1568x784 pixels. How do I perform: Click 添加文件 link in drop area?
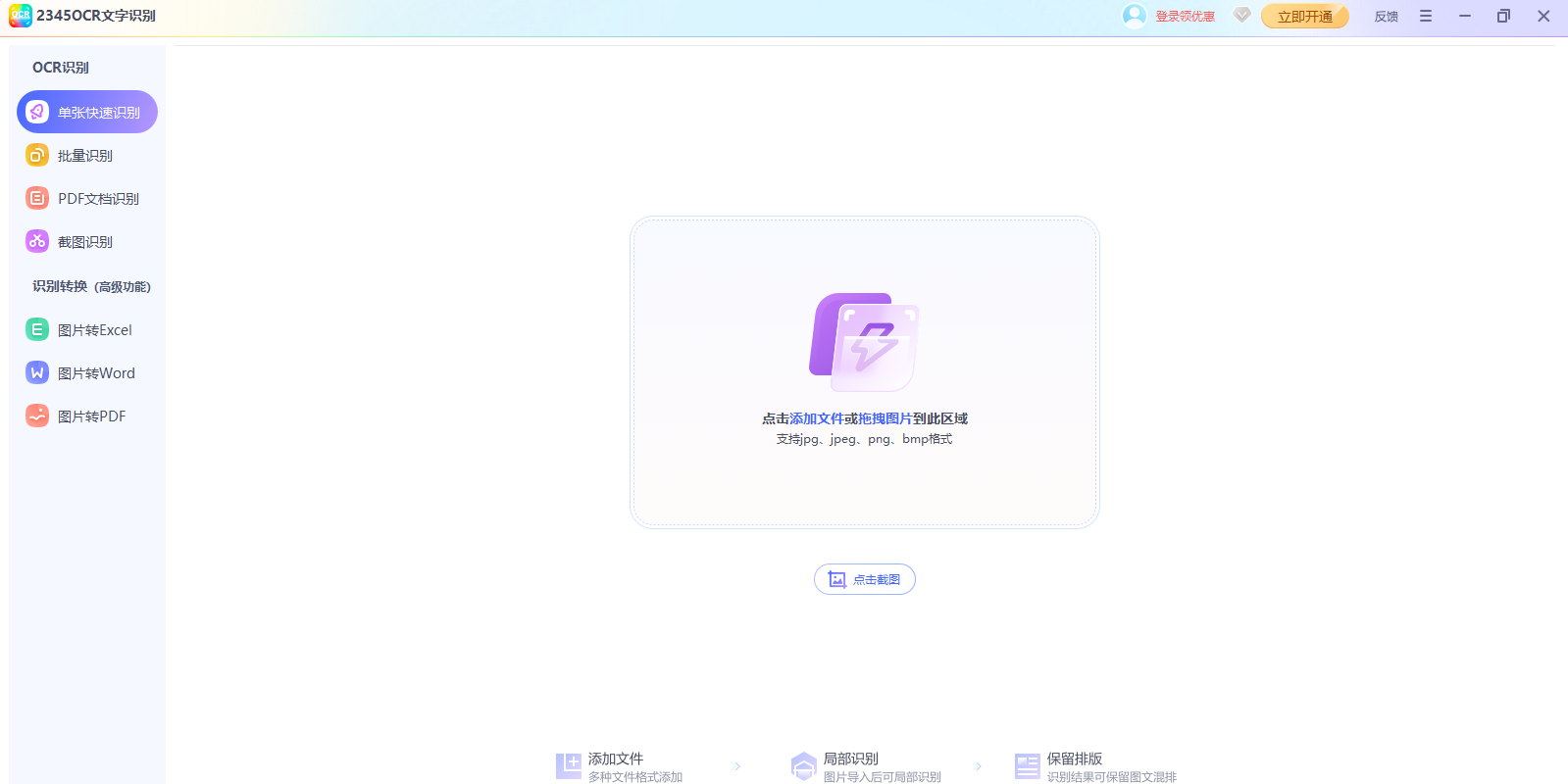pyautogui.click(x=816, y=418)
